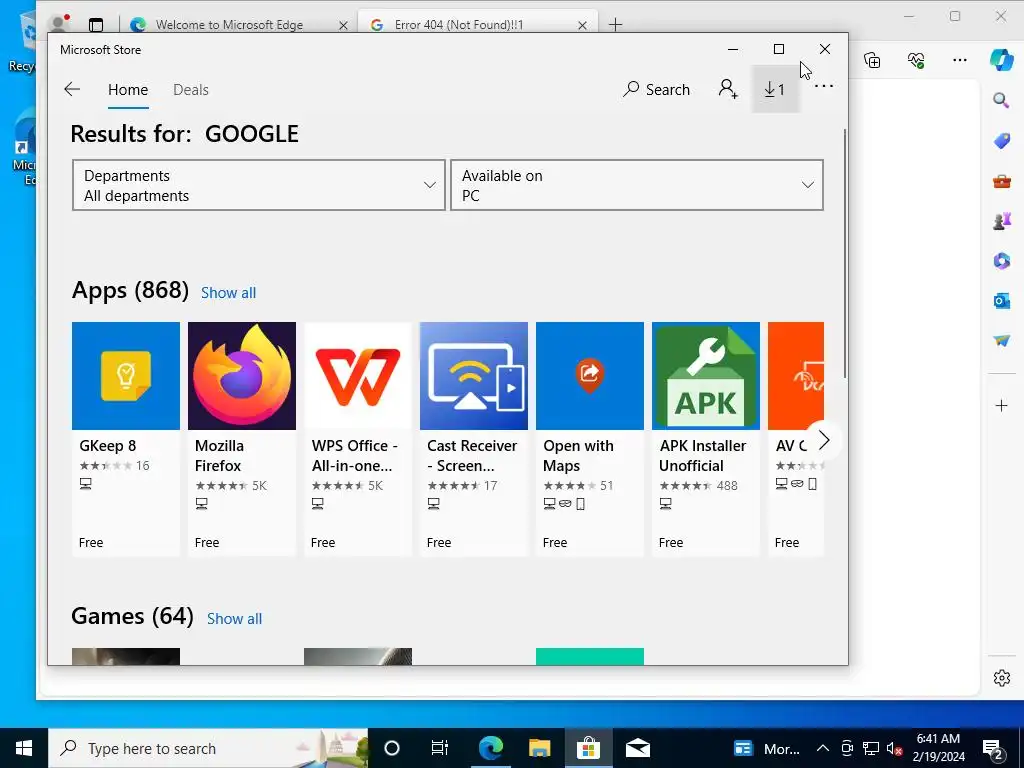
Task: Open File Explorer from the taskbar
Action: point(539,748)
